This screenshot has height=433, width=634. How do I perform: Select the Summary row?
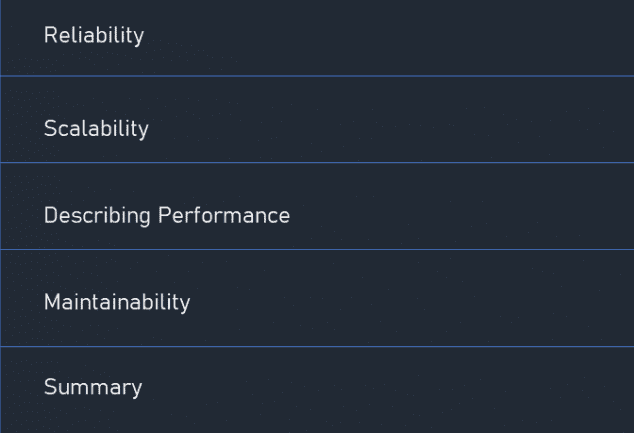pos(317,390)
